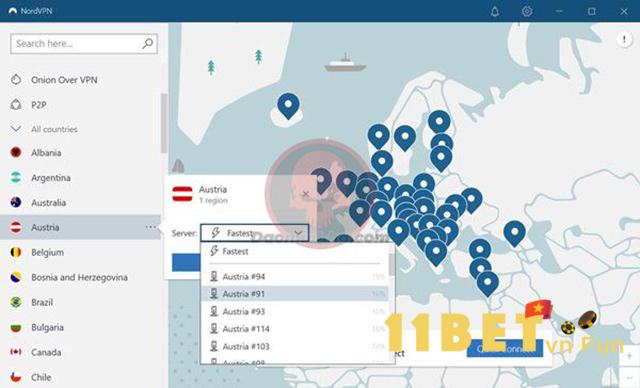Click the Finland map pin

439,122
